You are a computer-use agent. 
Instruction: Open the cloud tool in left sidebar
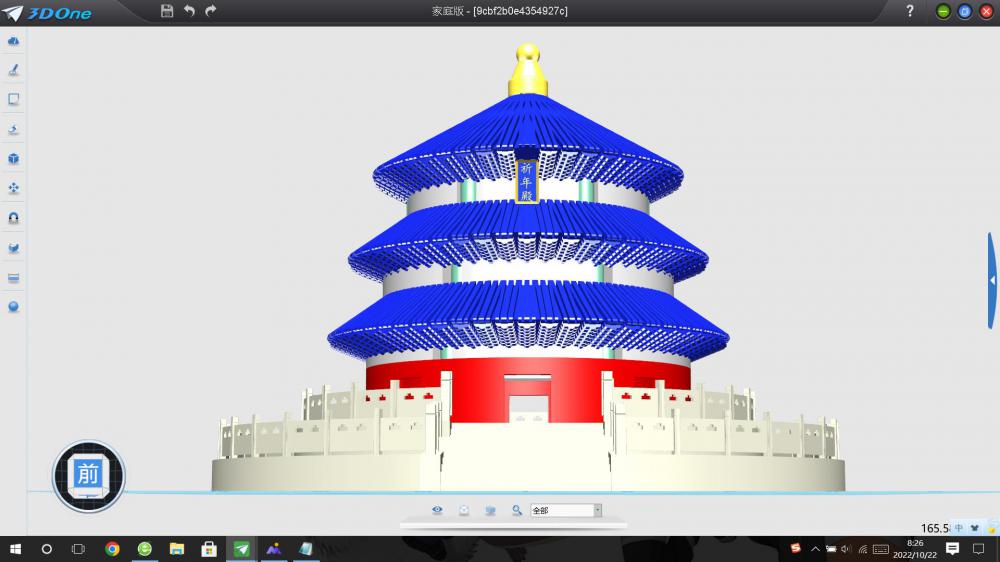[13, 41]
